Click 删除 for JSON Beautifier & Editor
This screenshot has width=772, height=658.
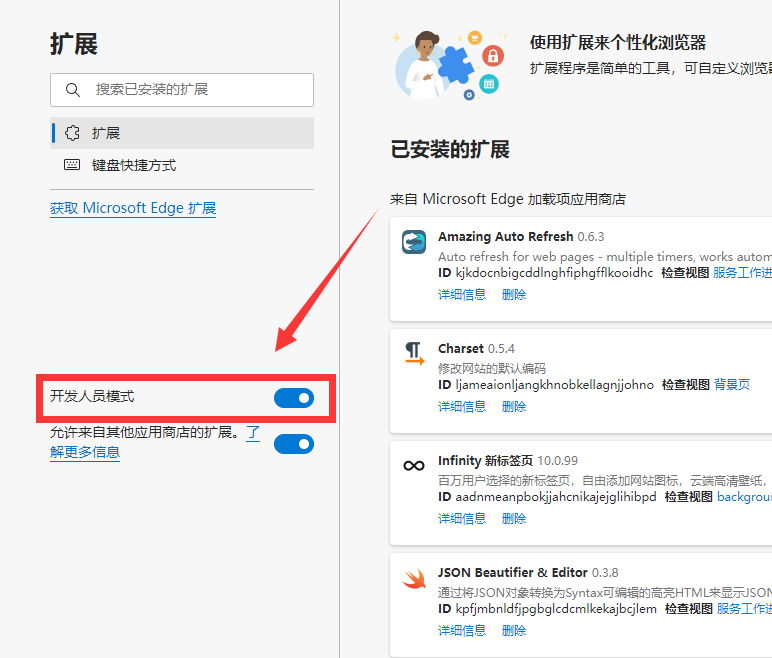(514, 630)
